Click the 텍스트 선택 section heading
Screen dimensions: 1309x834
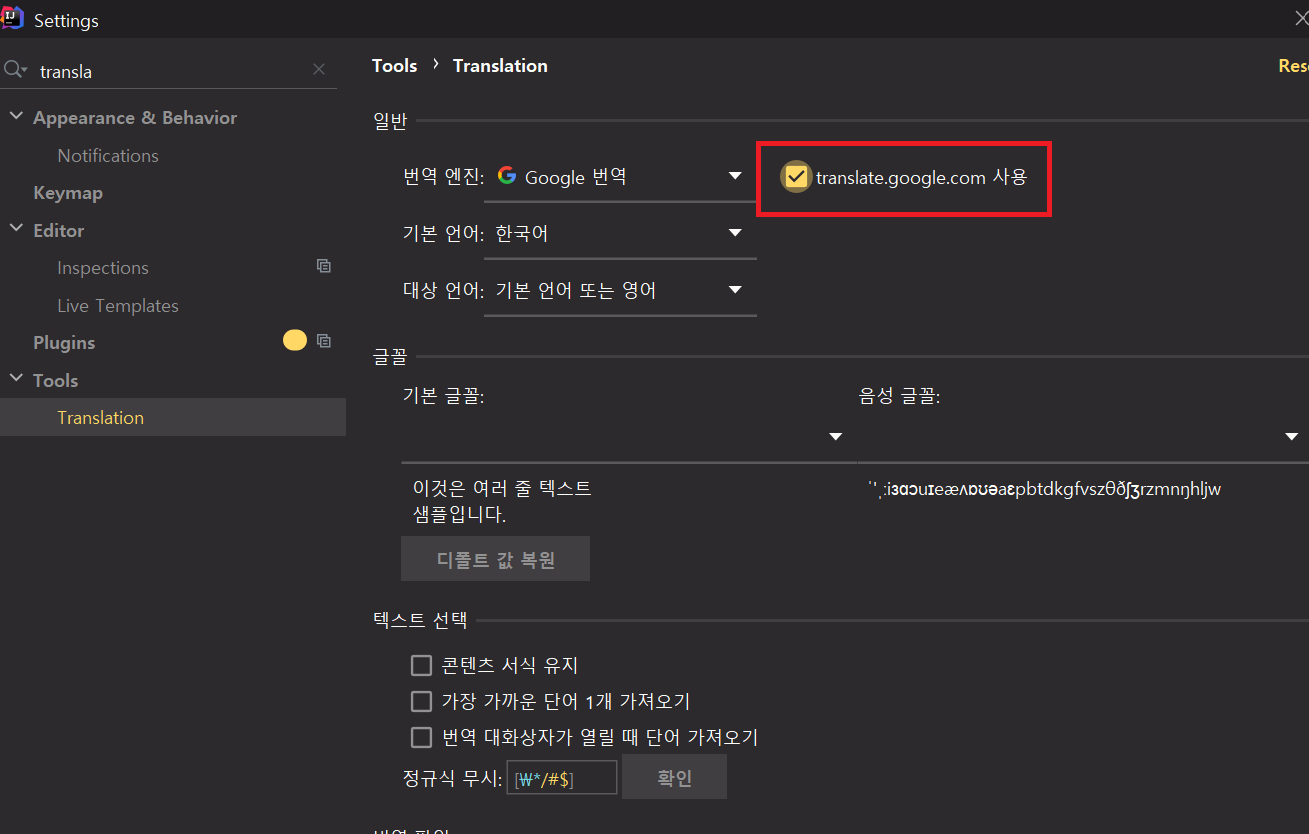pyautogui.click(x=420, y=620)
